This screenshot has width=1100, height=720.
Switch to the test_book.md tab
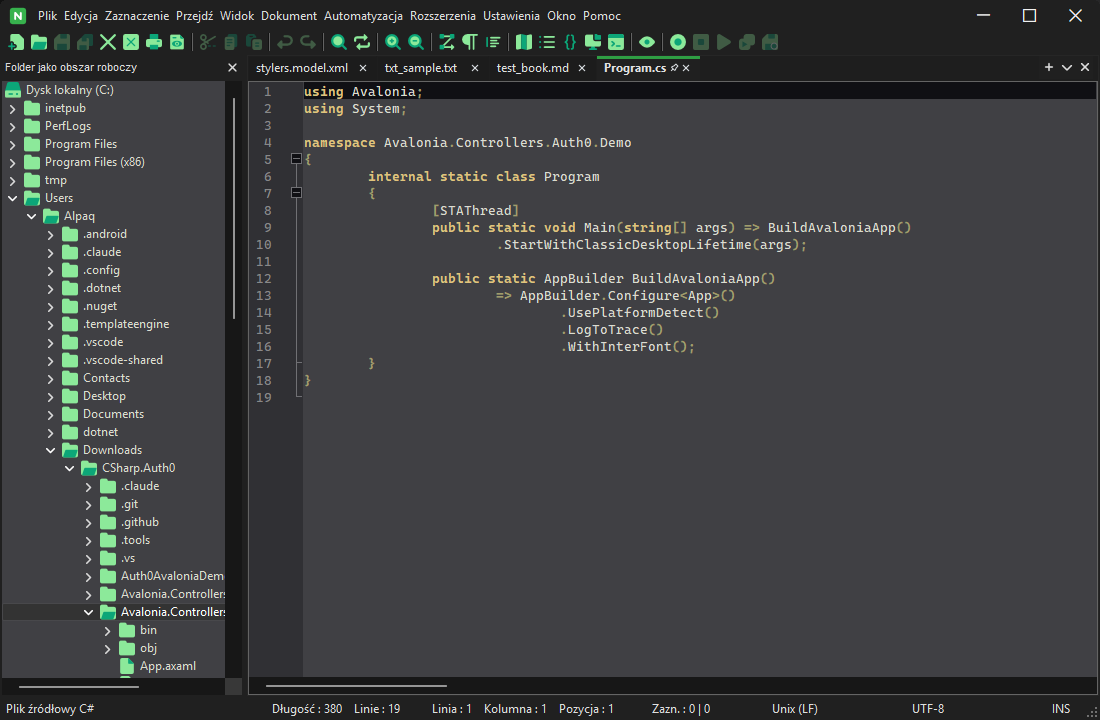pyautogui.click(x=532, y=68)
